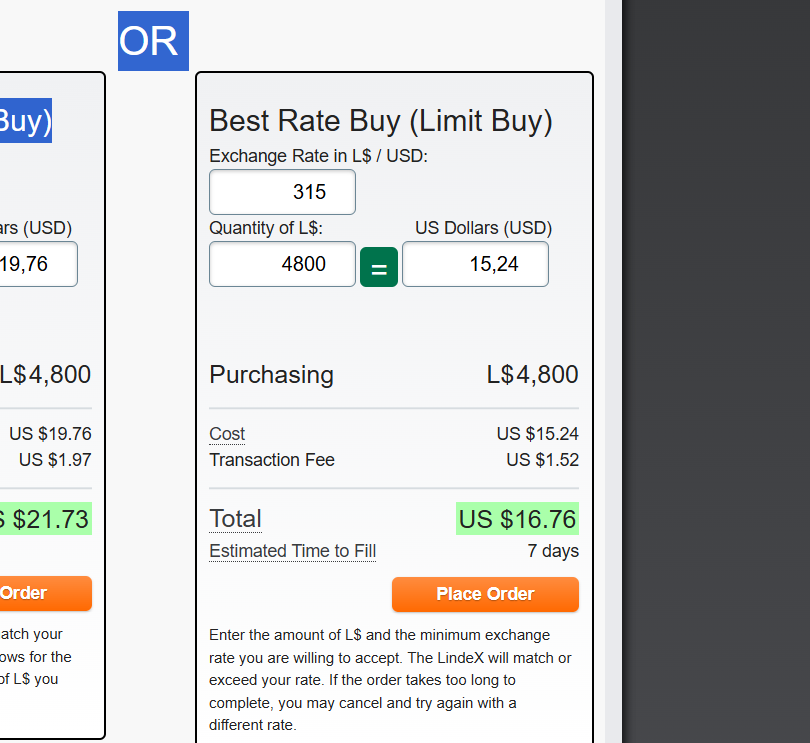Focus the left panel field showing 19,76

(38, 264)
